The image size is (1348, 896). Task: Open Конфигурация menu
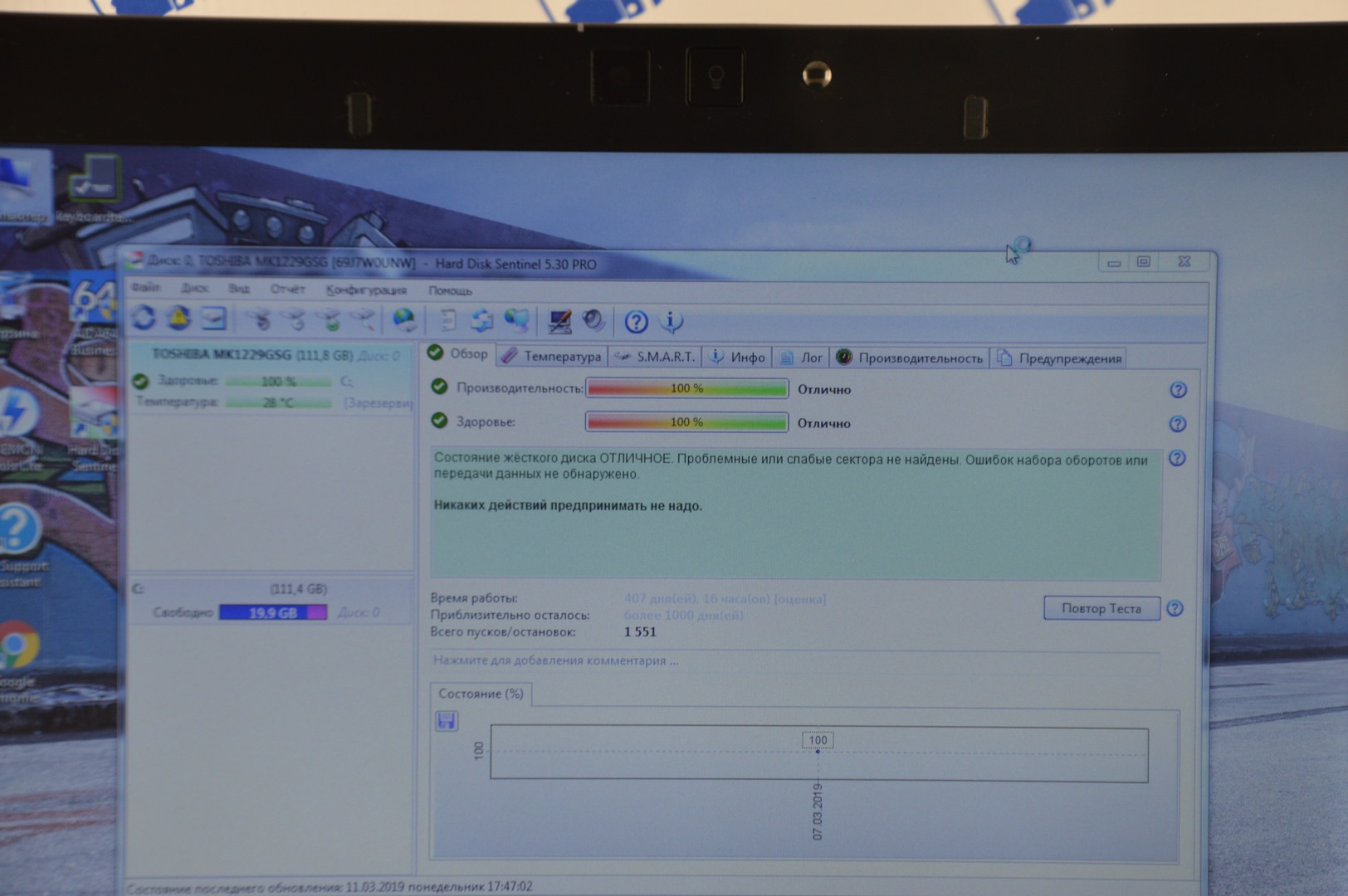point(366,290)
